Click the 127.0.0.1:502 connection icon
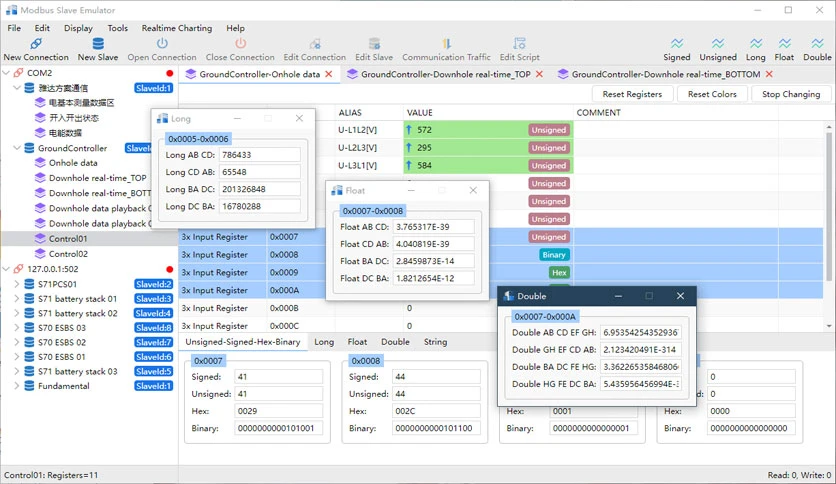 coord(19,269)
